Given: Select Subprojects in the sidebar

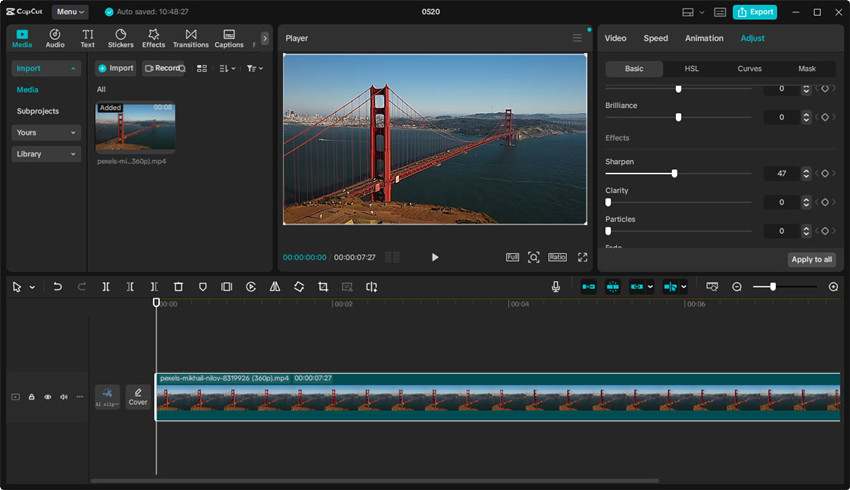Looking at the screenshot, I should click(x=37, y=111).
